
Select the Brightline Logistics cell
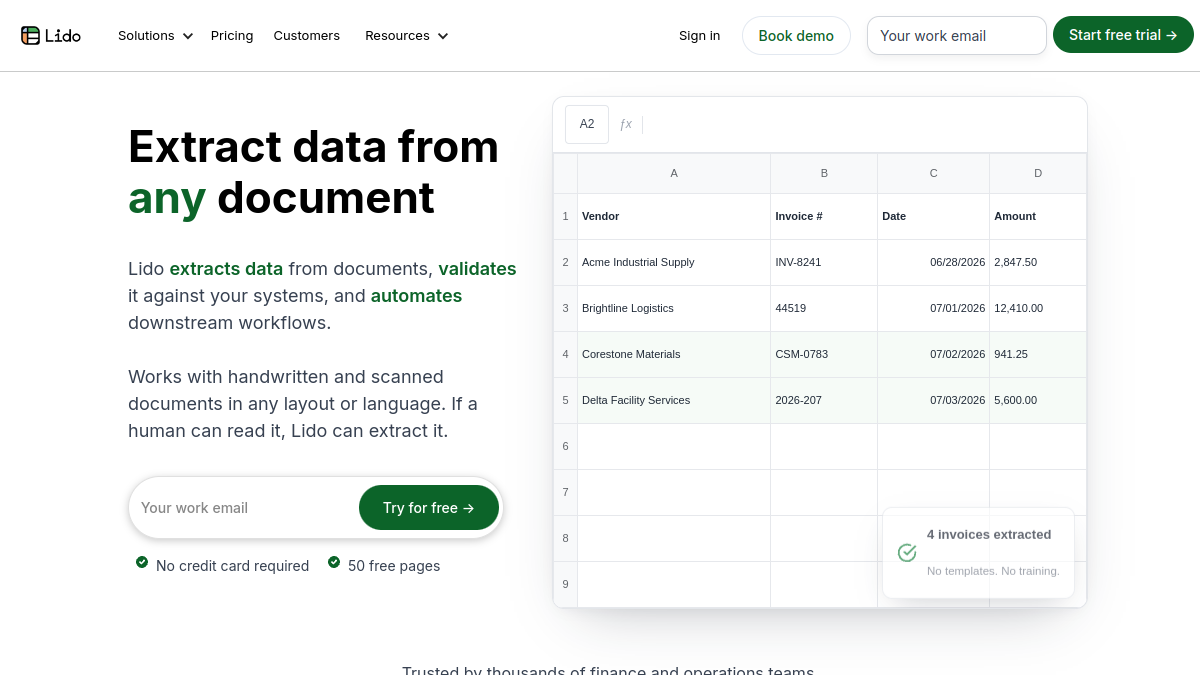click(674, 308)
